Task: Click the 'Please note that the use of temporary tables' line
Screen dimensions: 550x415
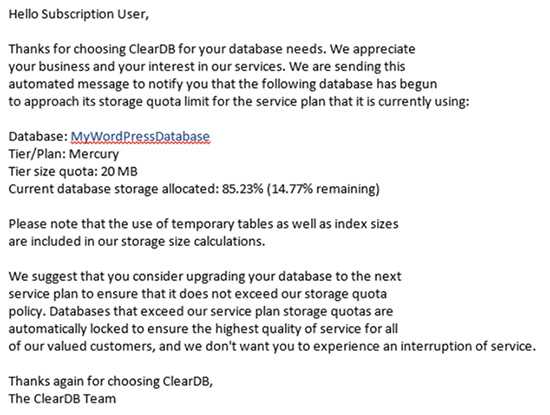Action: tap(203, 224)
